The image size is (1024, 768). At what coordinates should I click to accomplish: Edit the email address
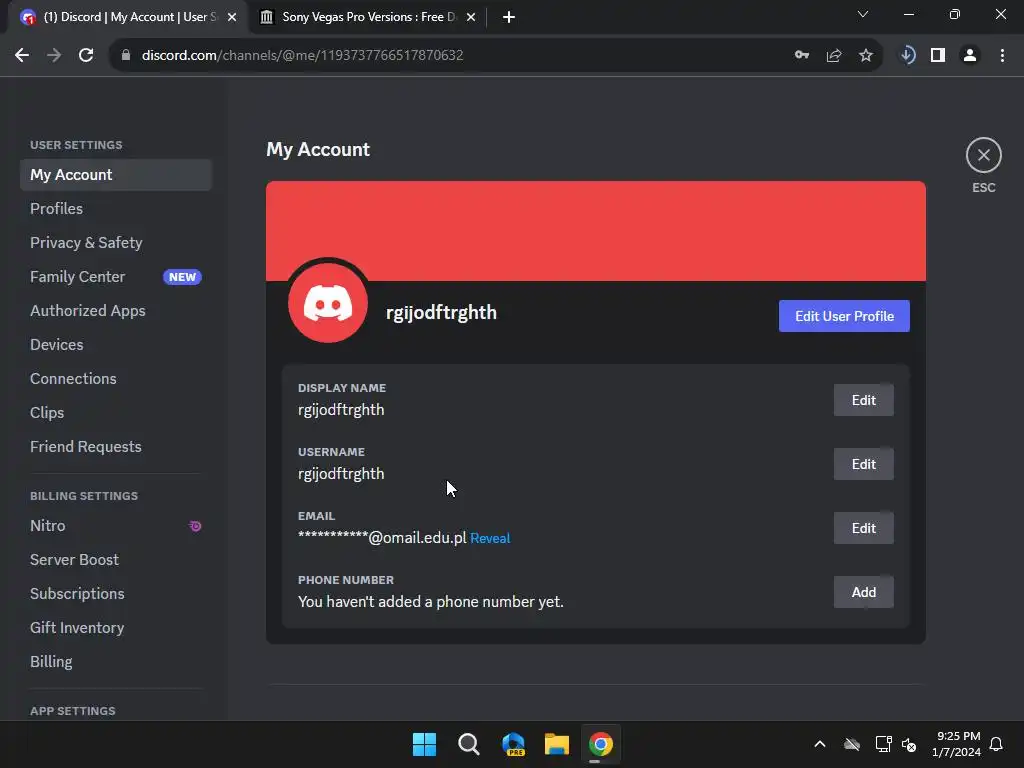coord(863,528)
